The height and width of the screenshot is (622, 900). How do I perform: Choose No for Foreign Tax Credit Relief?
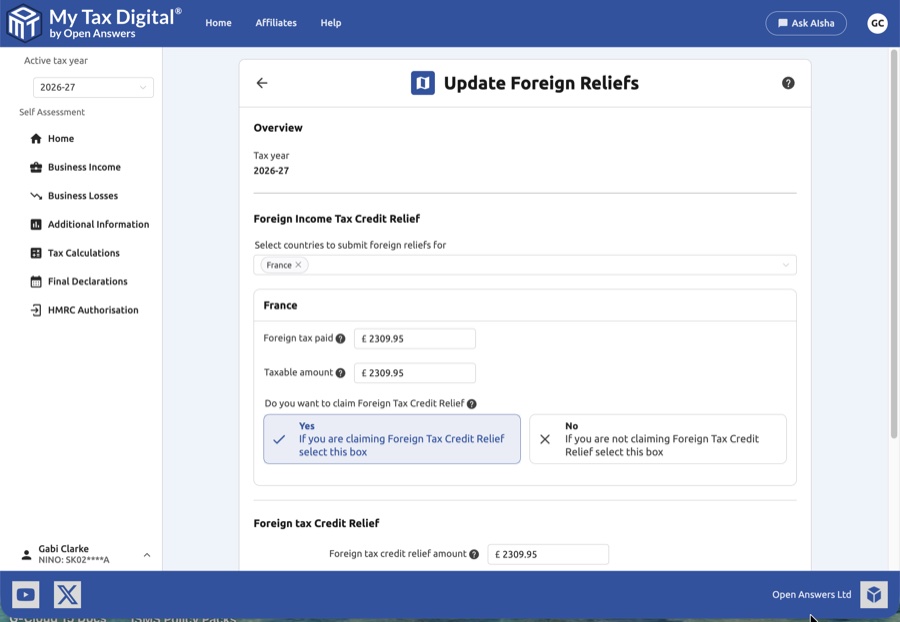coord(657,439)
